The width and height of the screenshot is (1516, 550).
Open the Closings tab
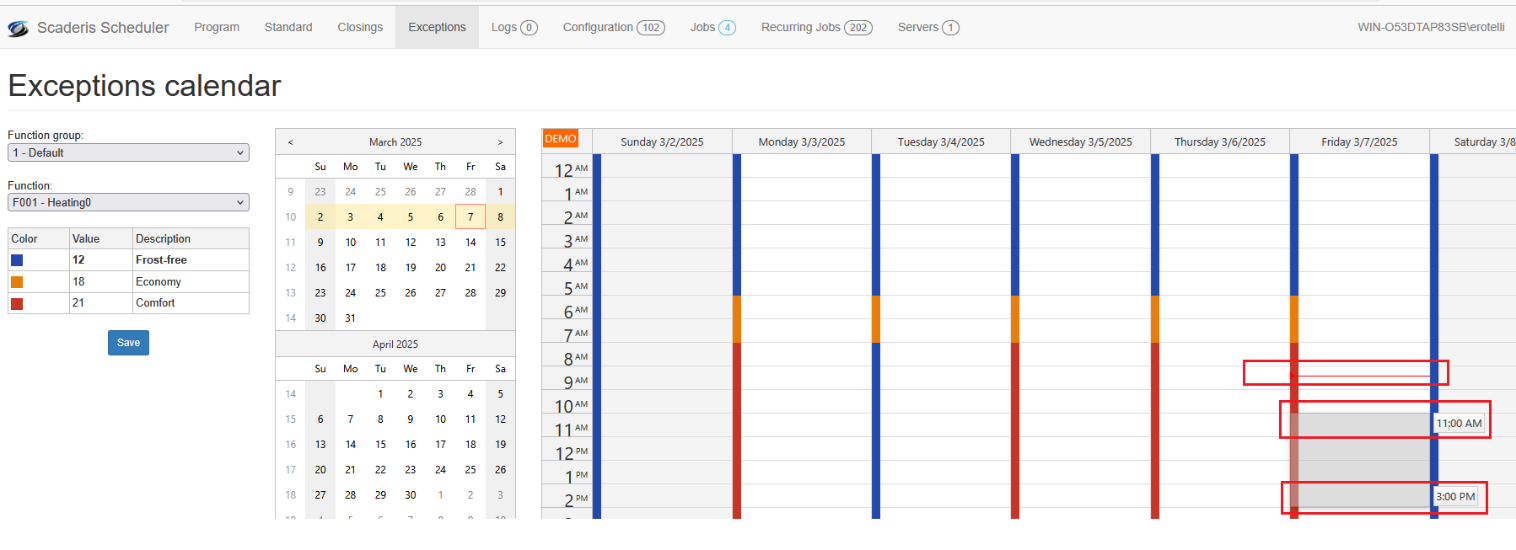(360, 27)
